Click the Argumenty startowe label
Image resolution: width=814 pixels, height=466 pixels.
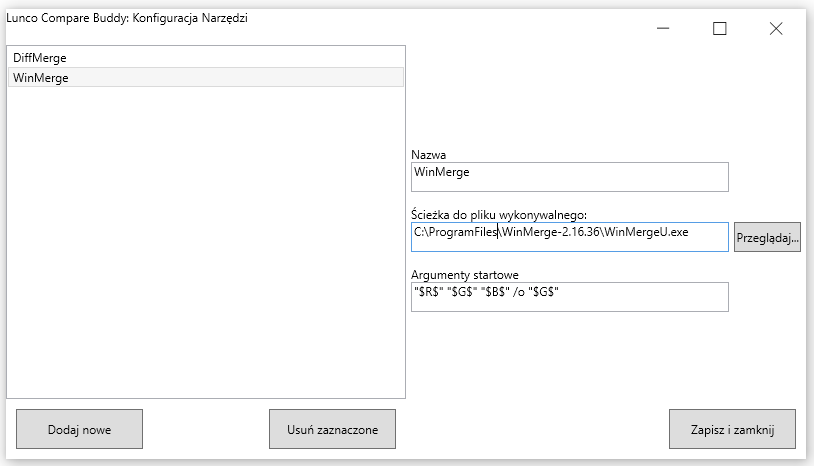click(x=465, y=275)
